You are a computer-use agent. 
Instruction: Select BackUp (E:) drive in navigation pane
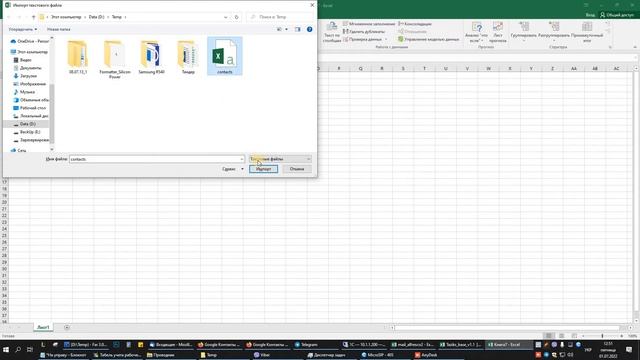(27, 132)
